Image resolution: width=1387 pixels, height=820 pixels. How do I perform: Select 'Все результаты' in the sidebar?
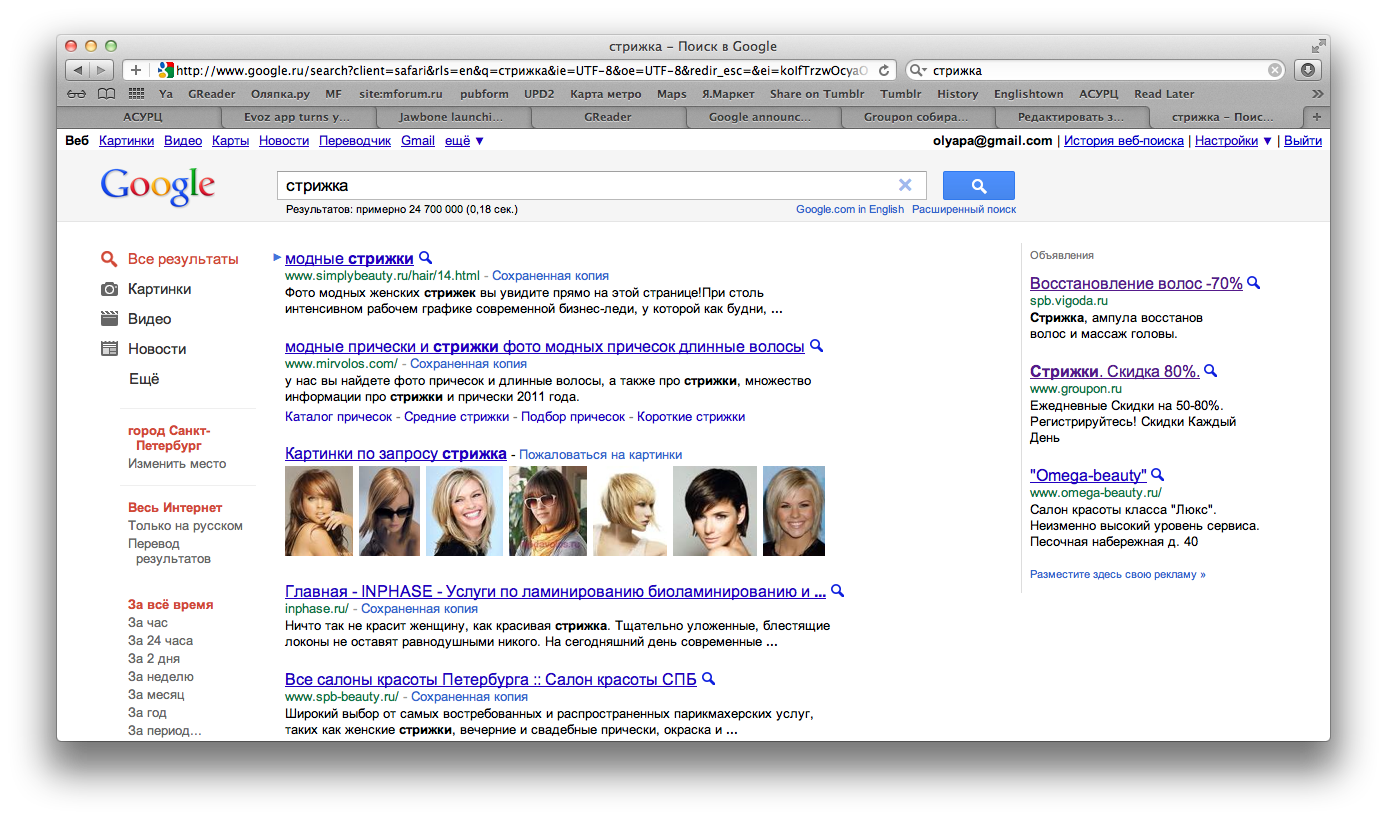183,259
